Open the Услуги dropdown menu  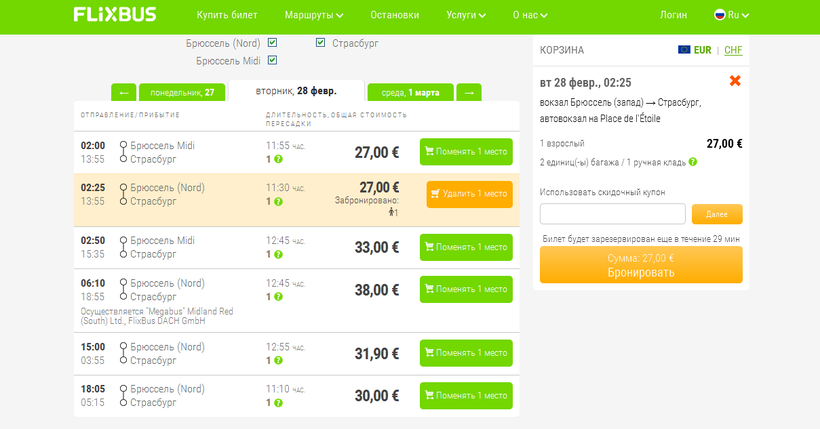click(466, 15)
